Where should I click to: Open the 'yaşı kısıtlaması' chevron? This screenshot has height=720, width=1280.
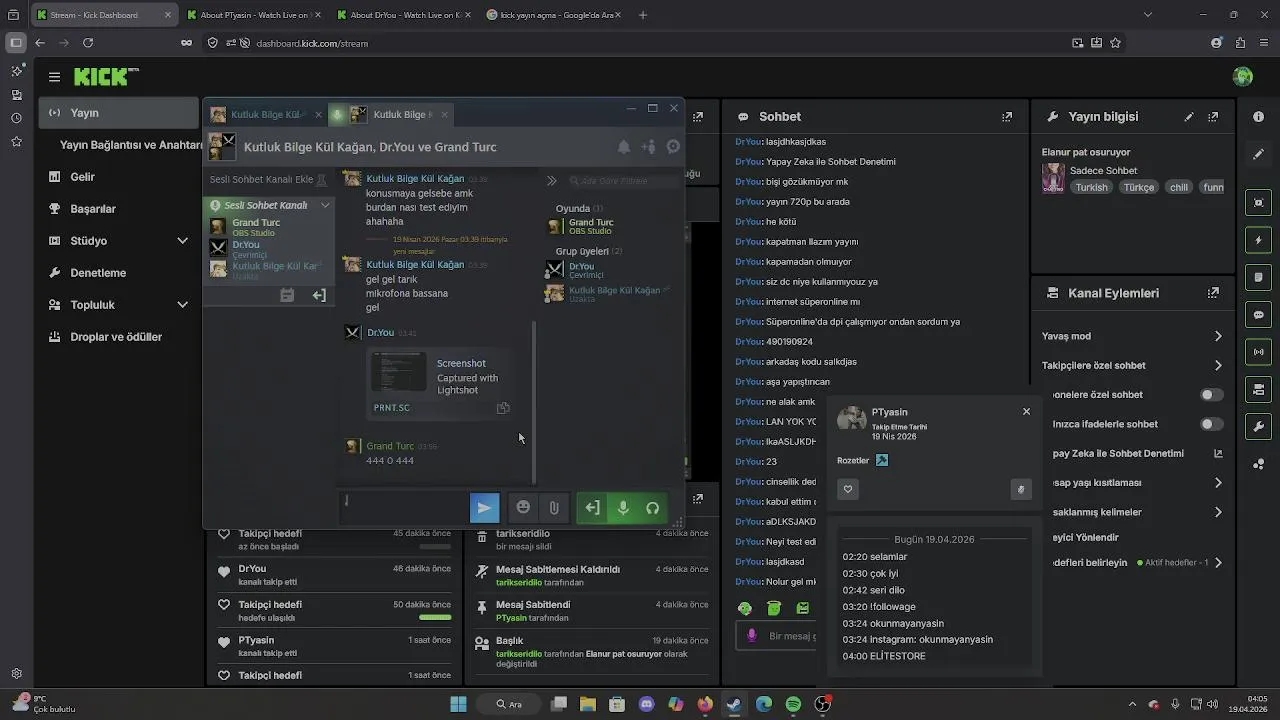click(1218, 483)
